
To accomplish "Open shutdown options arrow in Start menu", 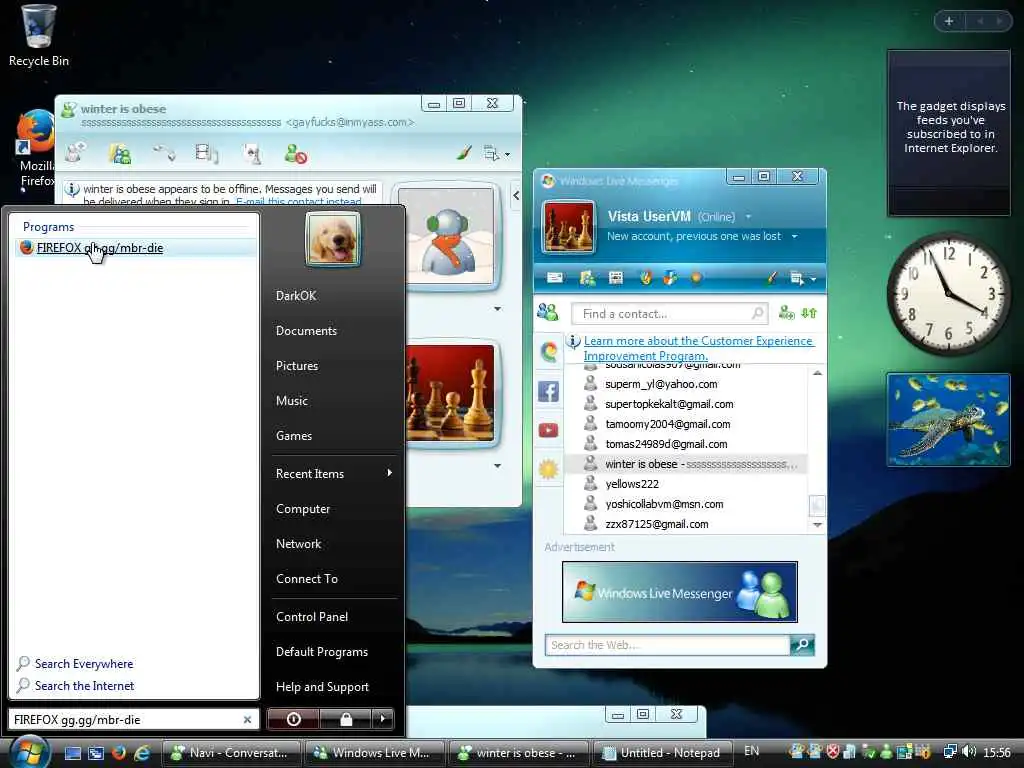I will 383,719.
